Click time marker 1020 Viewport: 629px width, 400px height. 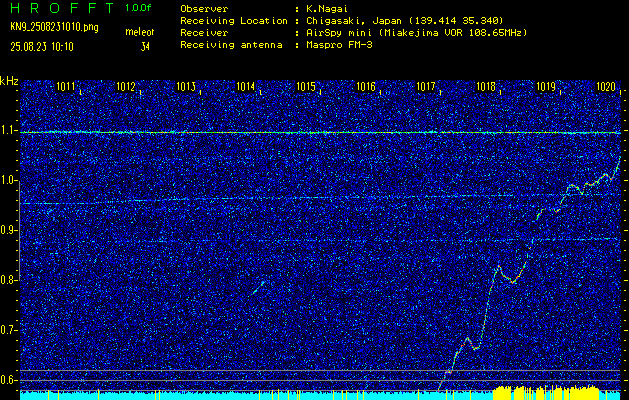(606, 86)
